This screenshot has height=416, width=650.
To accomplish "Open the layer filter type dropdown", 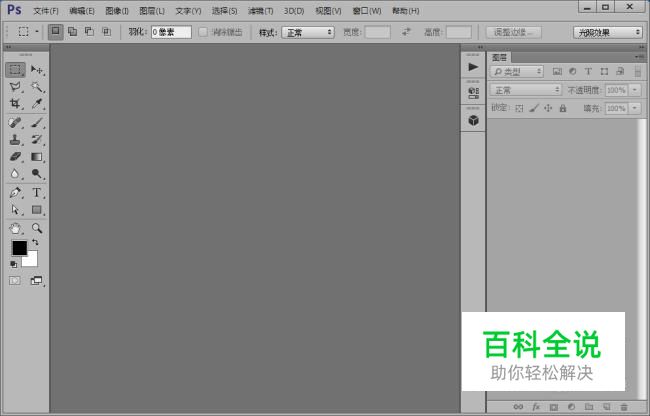I will 517,72.
